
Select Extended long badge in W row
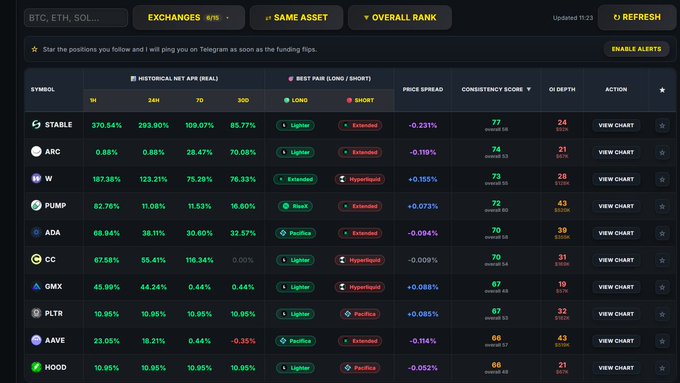point(295,179)
